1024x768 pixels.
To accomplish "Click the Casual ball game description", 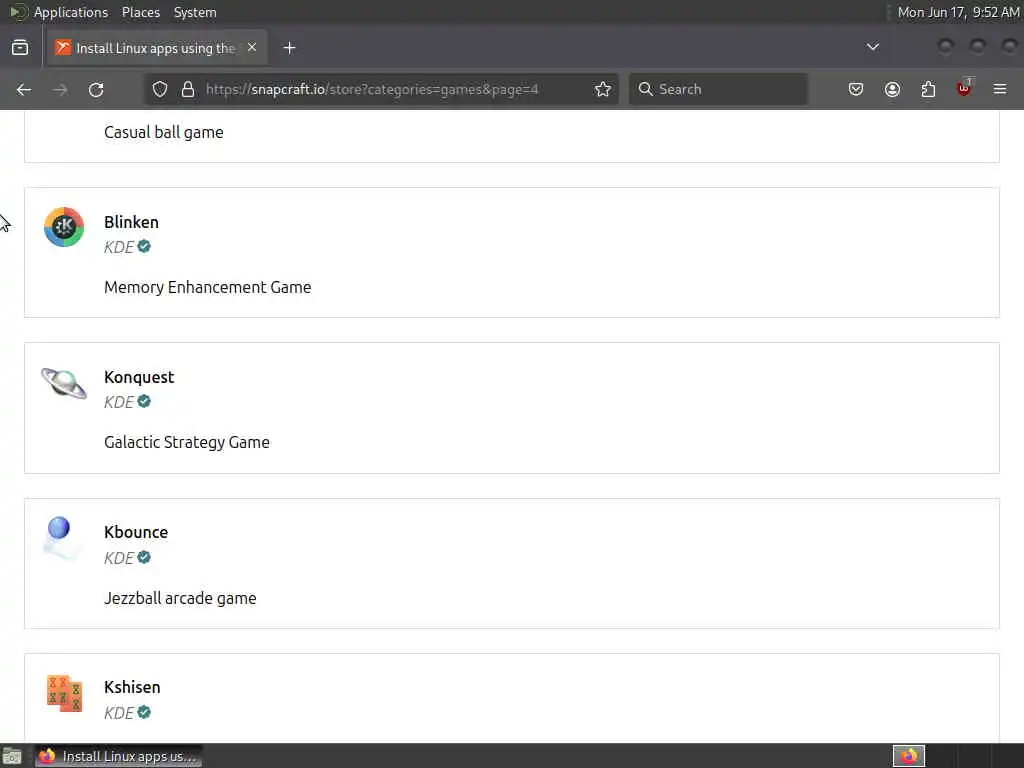I will coord(164,132).
